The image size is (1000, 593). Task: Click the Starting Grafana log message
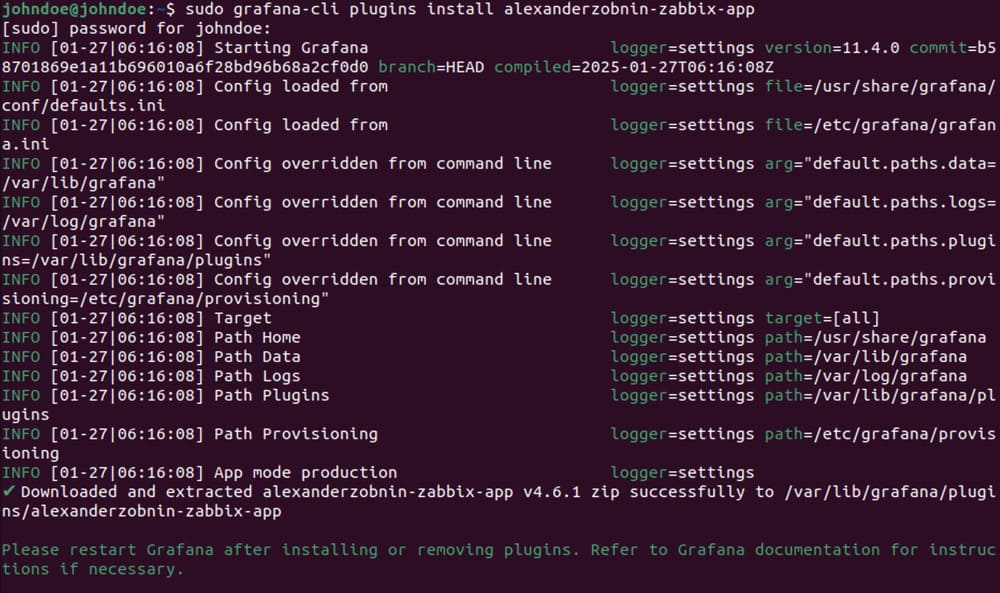(291, 48)
